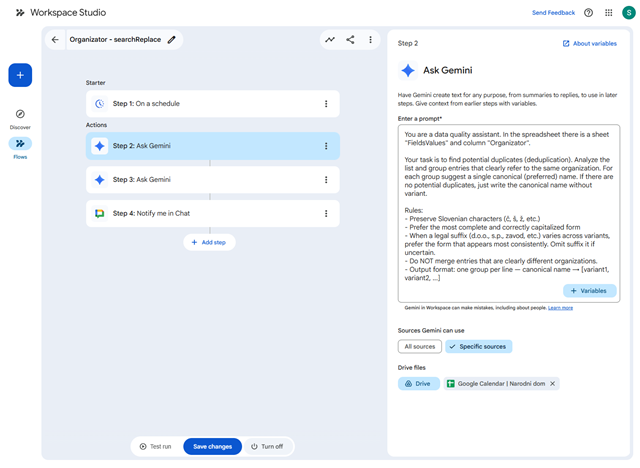Image resolution: width=640 pixels, height=468 pixels.
Task: Edit flow name with pencil icon
Action: (172, 40)
